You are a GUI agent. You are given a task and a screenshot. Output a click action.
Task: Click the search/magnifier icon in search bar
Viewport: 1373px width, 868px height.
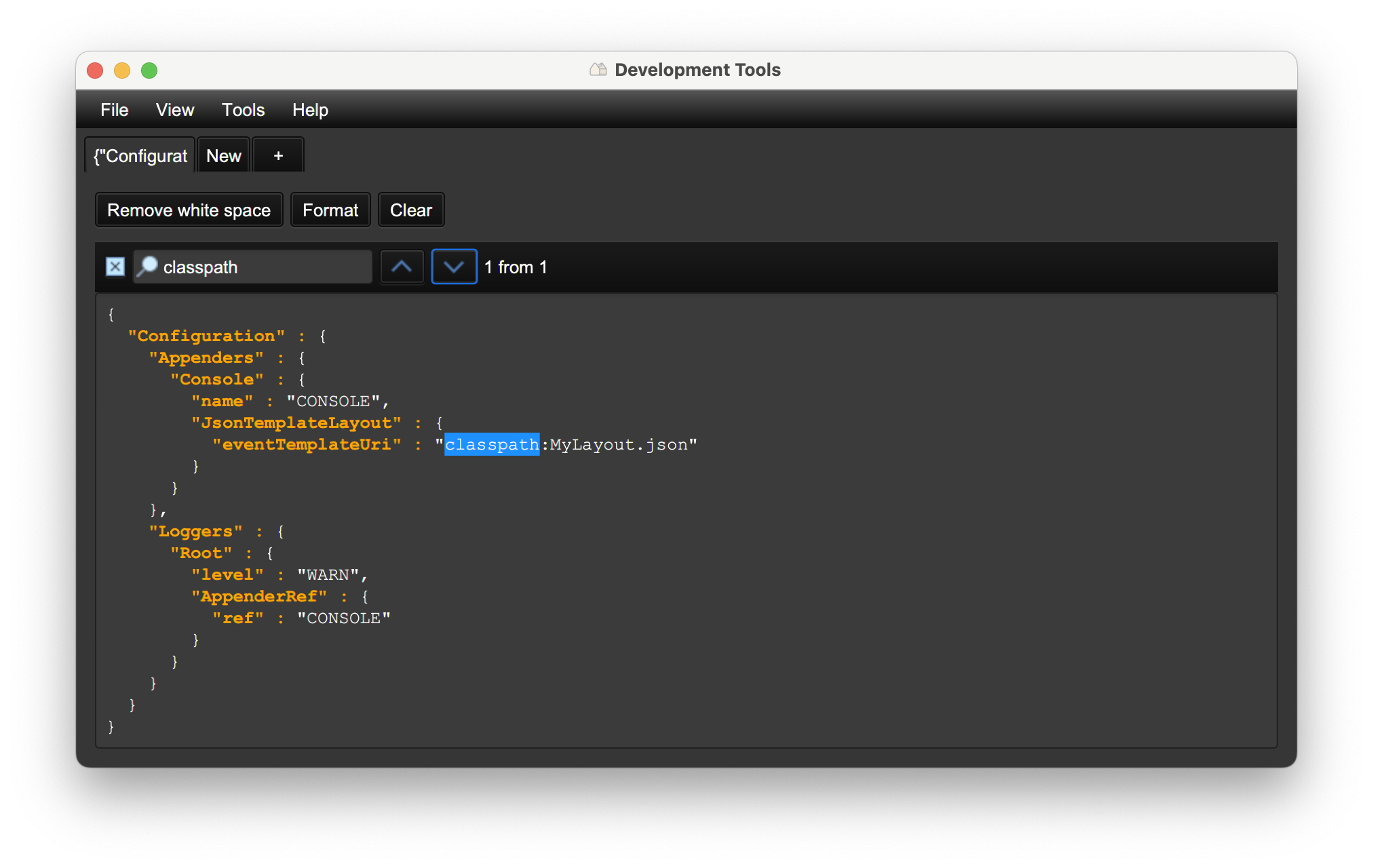click(x=150, y=266)
